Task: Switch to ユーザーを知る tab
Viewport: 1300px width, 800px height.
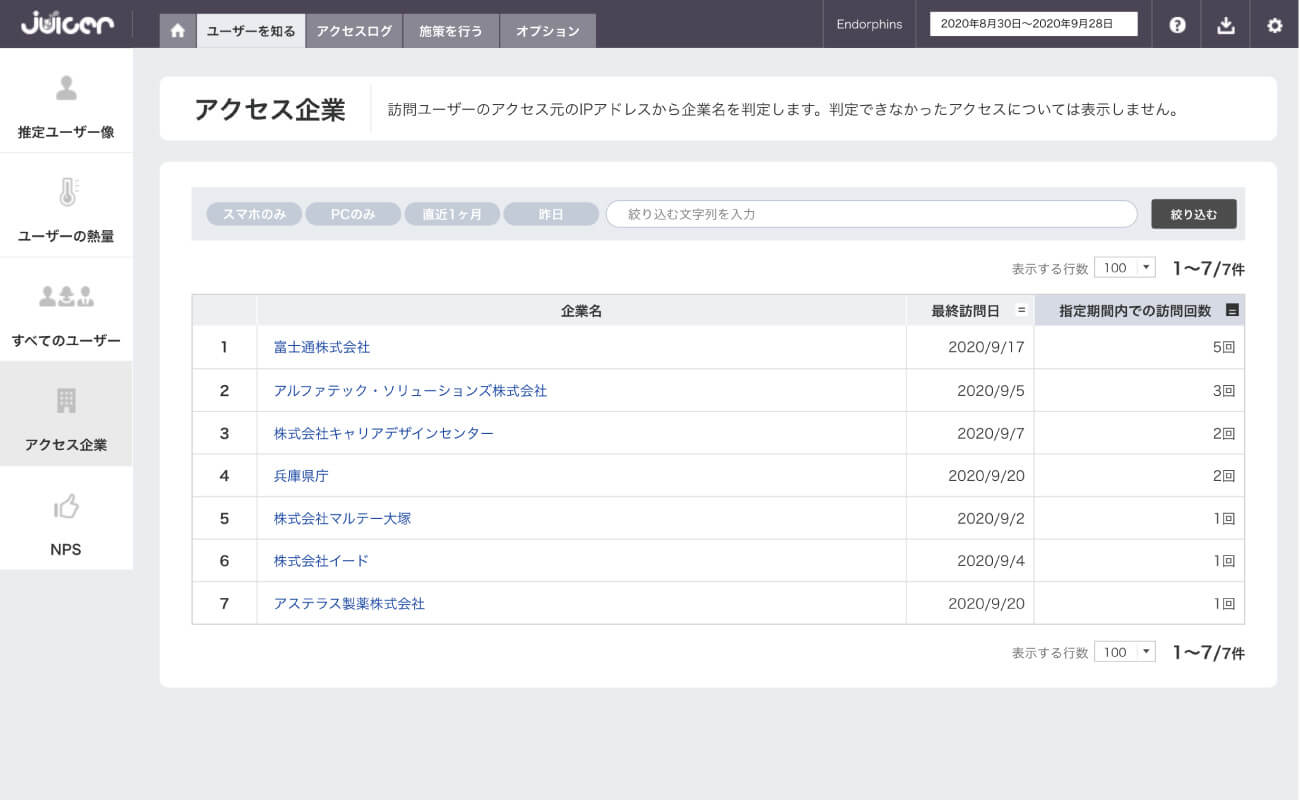Action: 251,31
